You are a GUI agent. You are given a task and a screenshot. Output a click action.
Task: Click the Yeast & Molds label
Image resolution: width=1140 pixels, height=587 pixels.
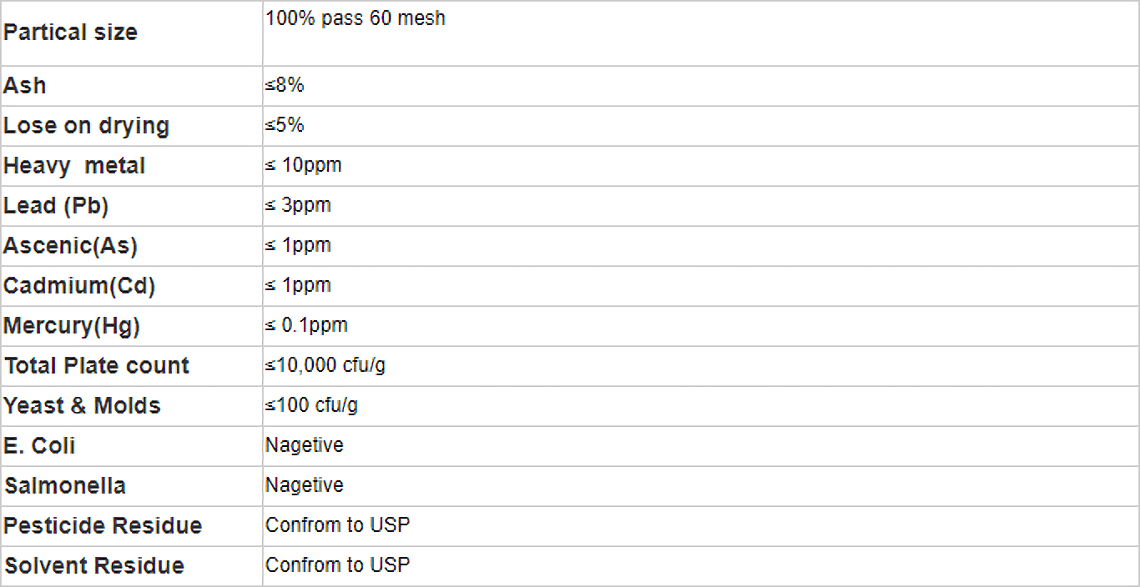point(81,406)
